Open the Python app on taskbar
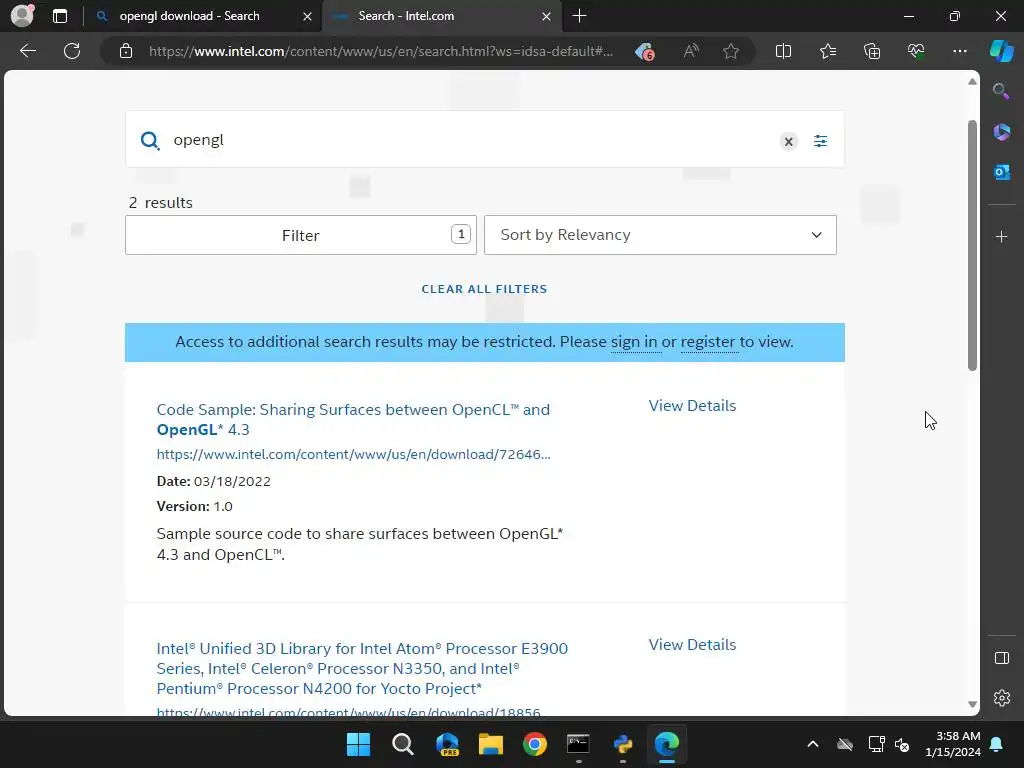1024x768 pixels. [x=623, y=744]
